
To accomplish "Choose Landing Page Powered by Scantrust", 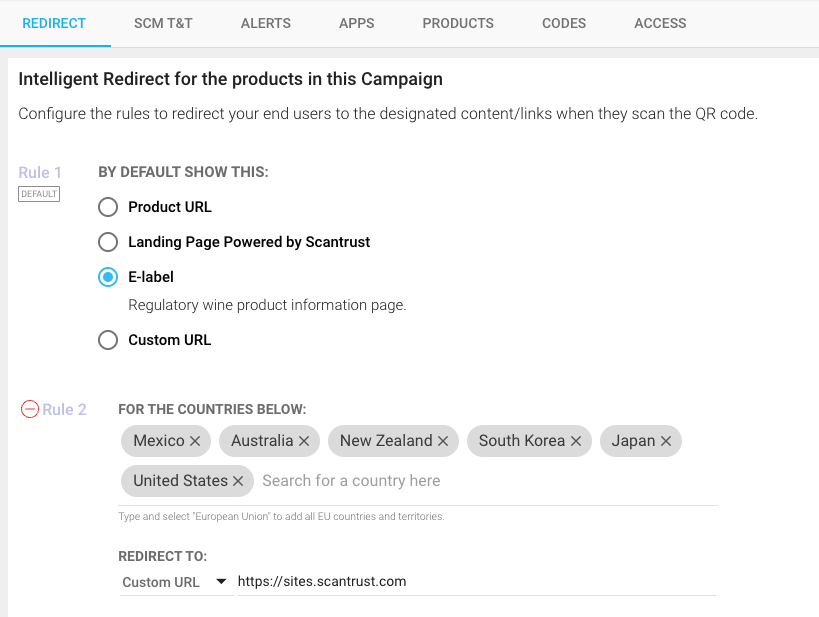I will coord(108,242).
